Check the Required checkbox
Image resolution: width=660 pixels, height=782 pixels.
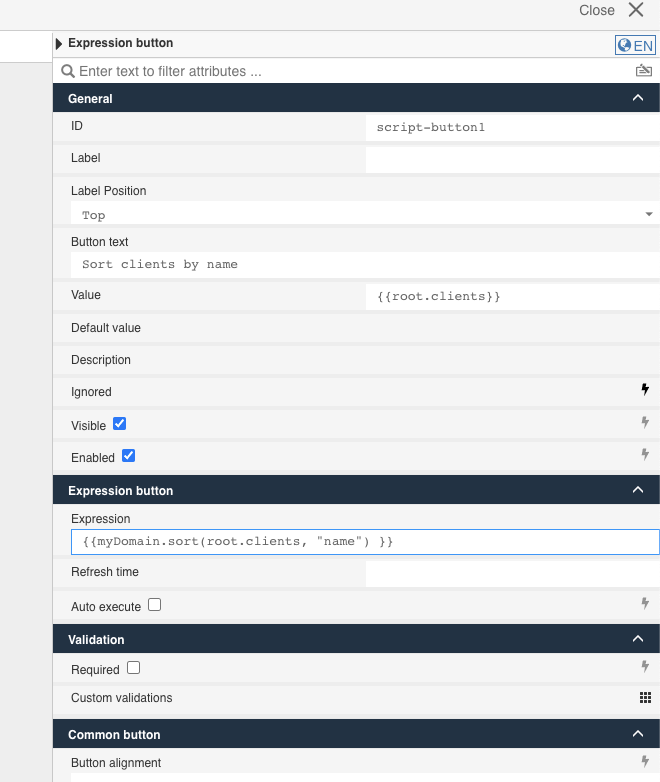click(x=133, y=668)
